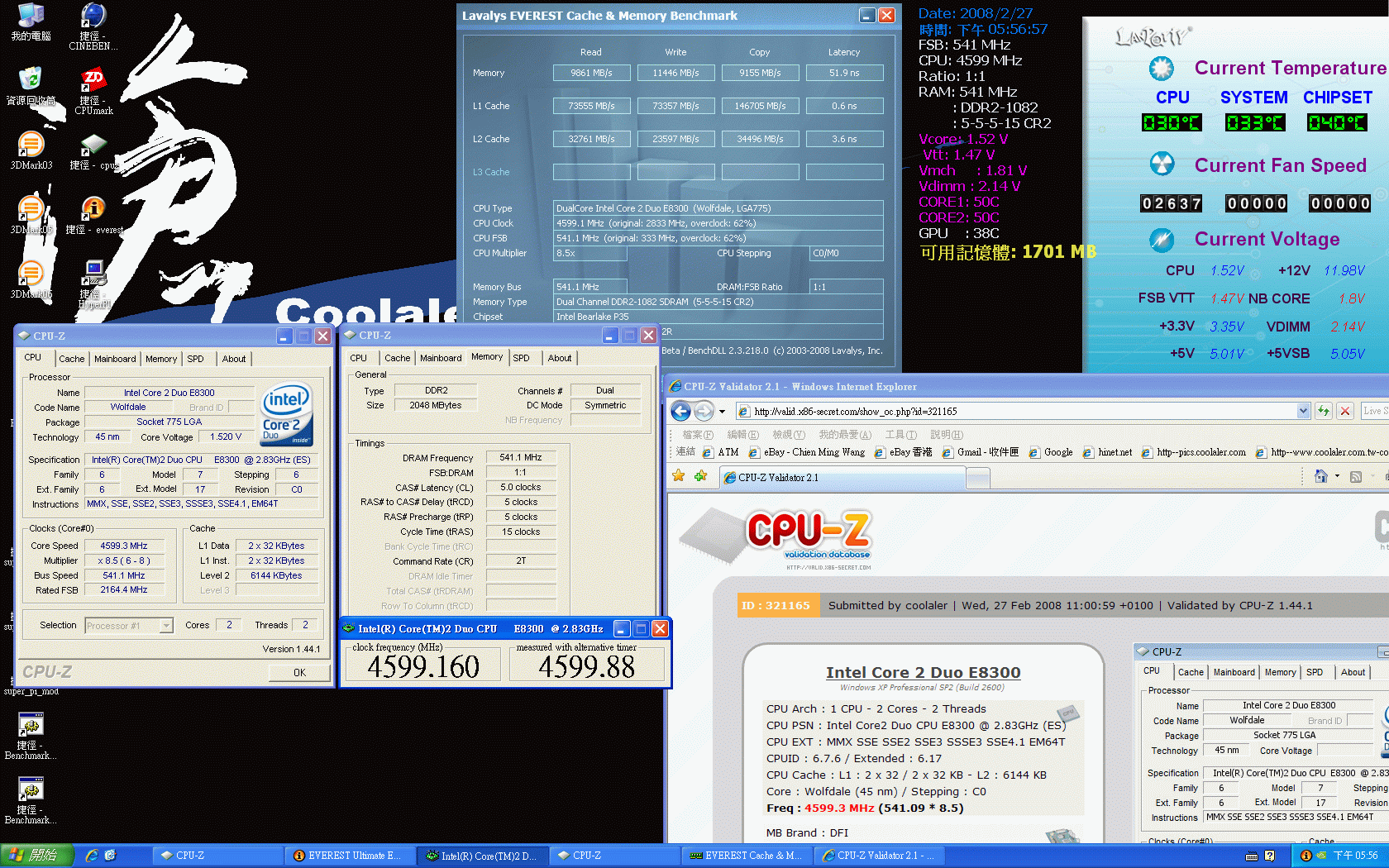The height and width of the screenshot is (868, 1389).
Task: Click the Add to Favorites icon
Action: tap(700, 476)
